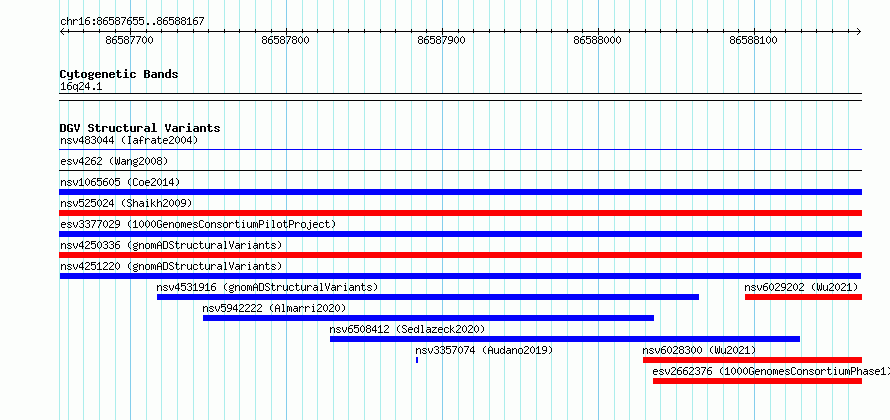Click the nsv1065605 (Coe2014) blue variant bar

pyautogui.click(x=460, y=192)
